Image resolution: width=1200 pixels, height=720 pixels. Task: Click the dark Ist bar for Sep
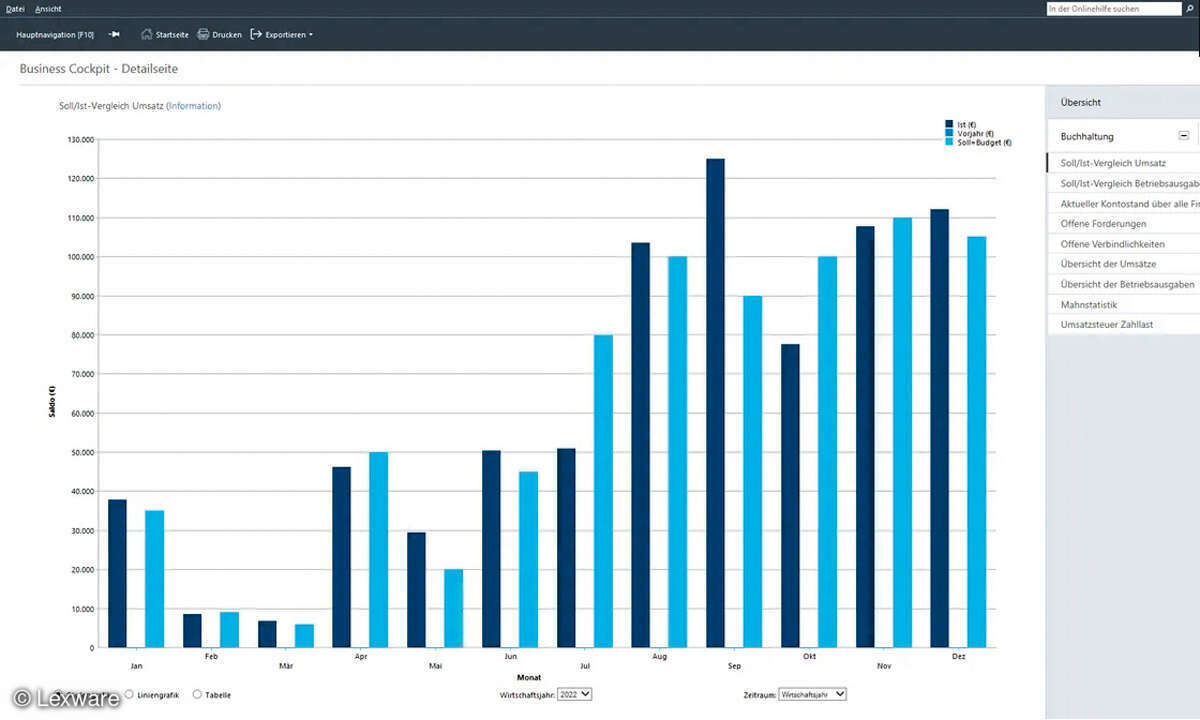[x=715, y=403]
